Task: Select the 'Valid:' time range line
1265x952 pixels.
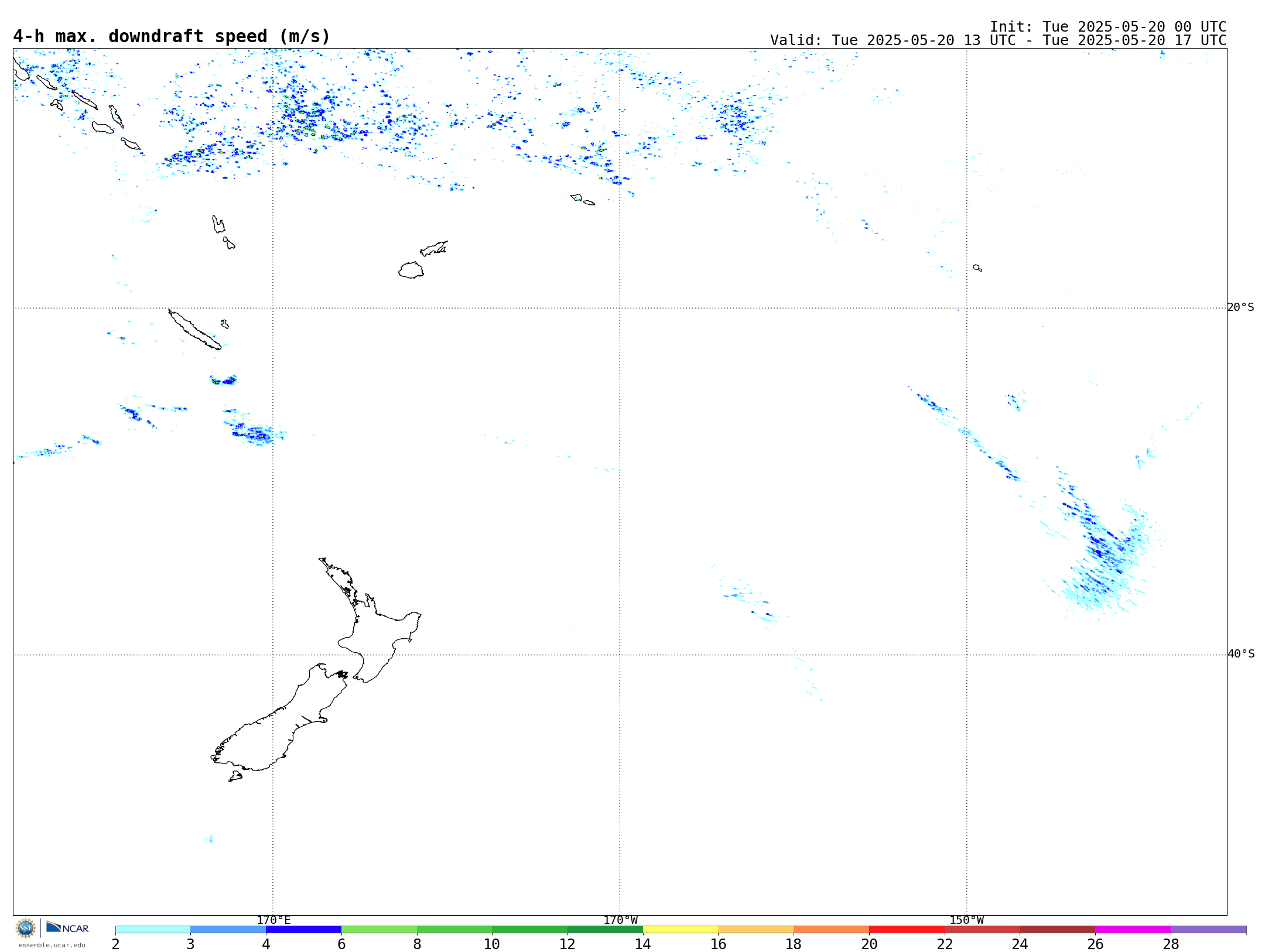Action: (998, 40)
